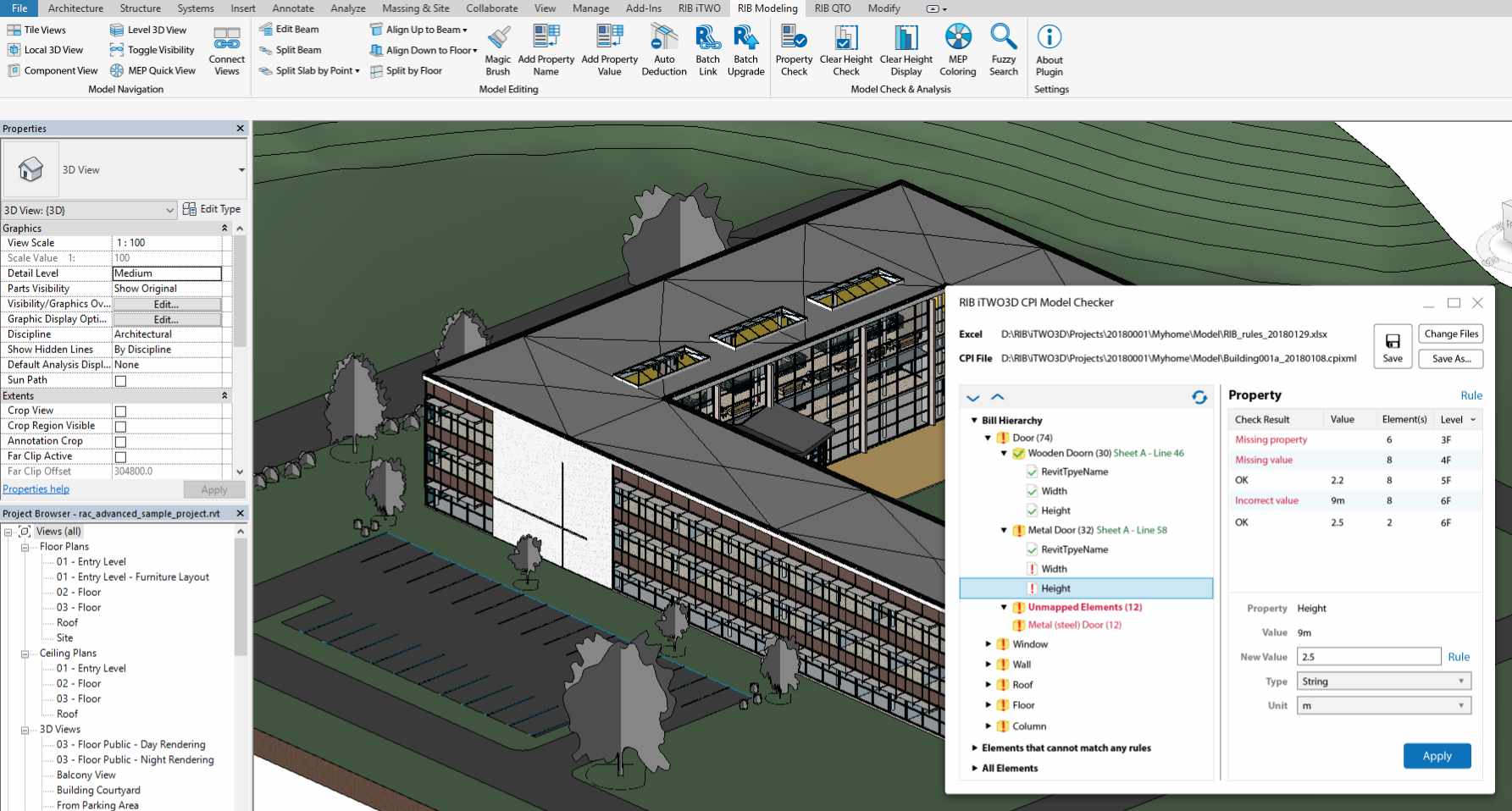Enable the Sun Path checkbox
The width and height of the screenshot is (1512, 811).
pyautogui.click(x=120, y=381)
